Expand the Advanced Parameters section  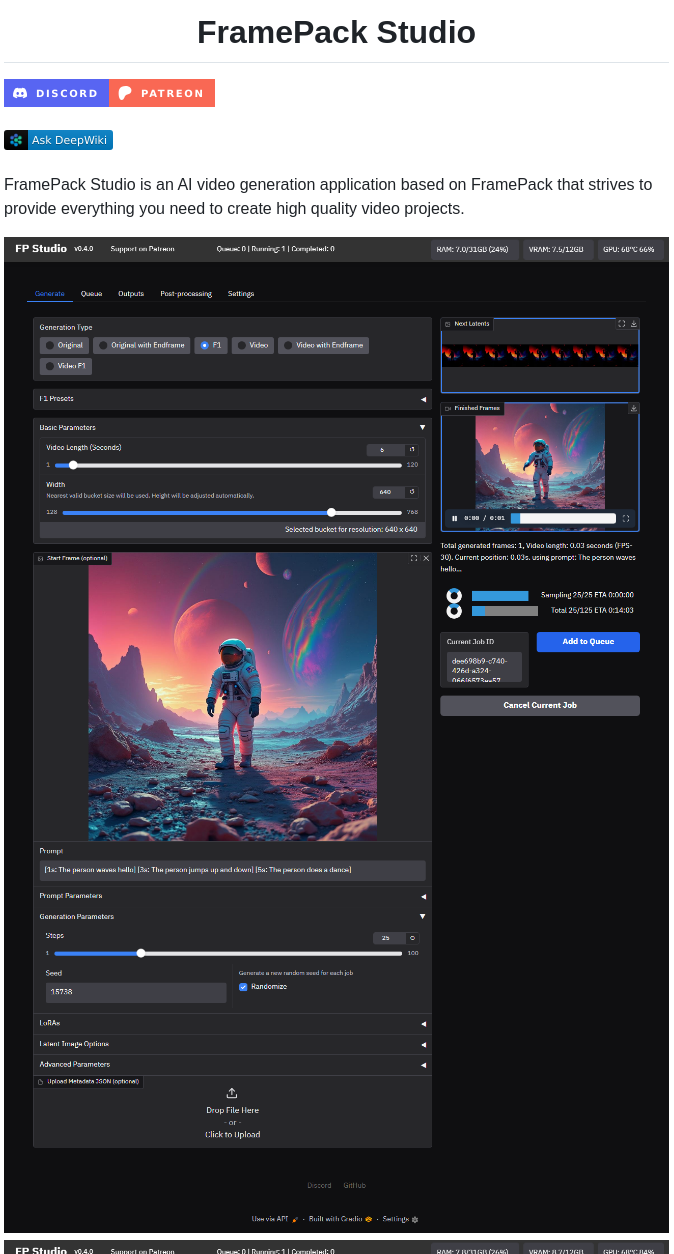click(x=232, y=1065)
